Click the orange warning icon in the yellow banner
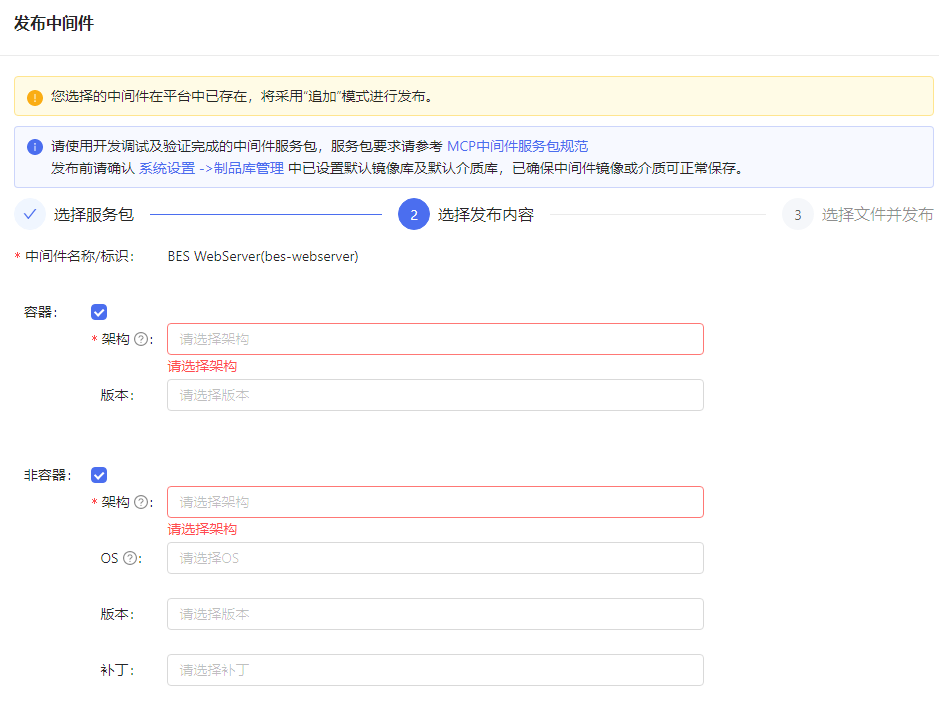 35,97
